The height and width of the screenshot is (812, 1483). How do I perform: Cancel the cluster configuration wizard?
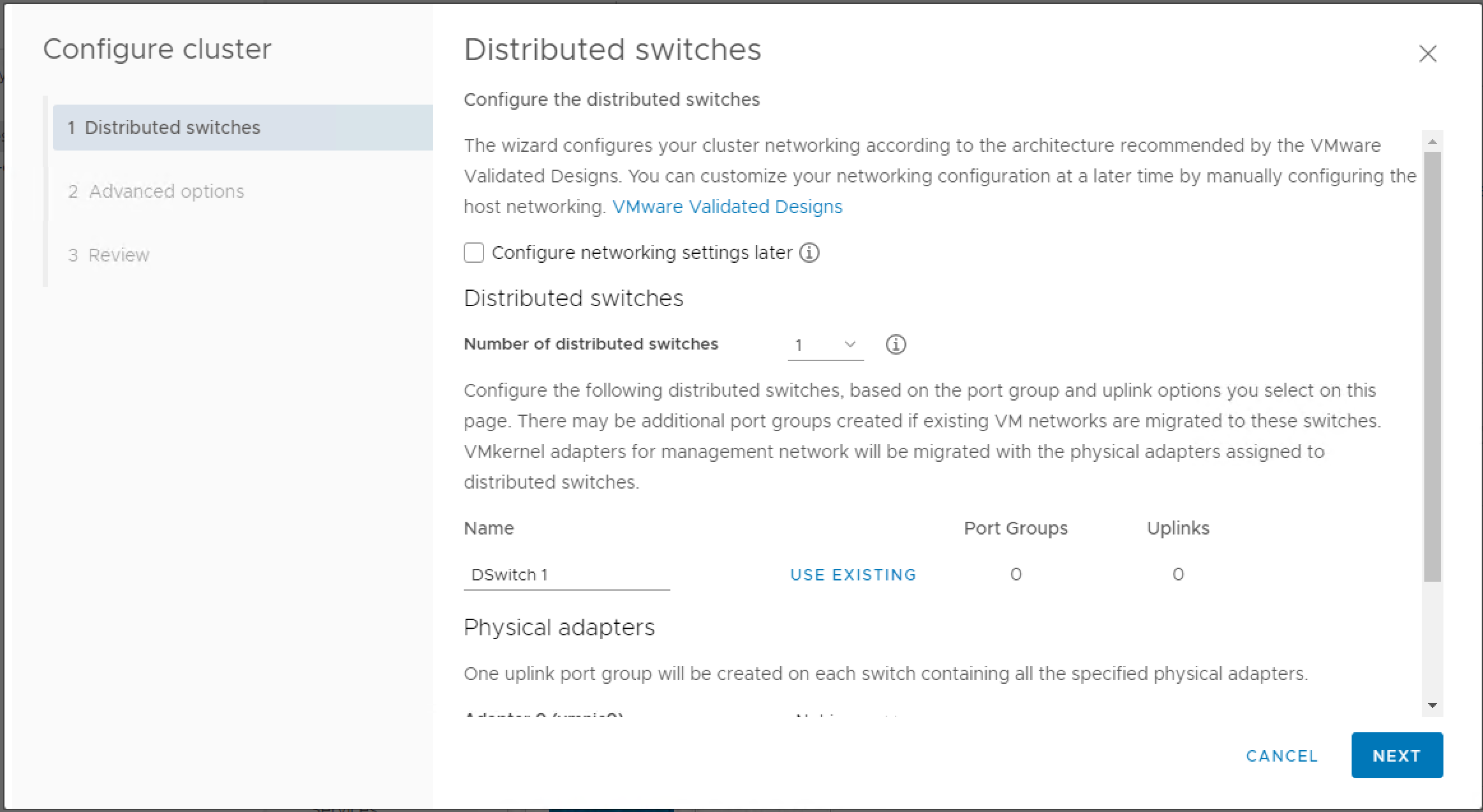pos(1281,756)
